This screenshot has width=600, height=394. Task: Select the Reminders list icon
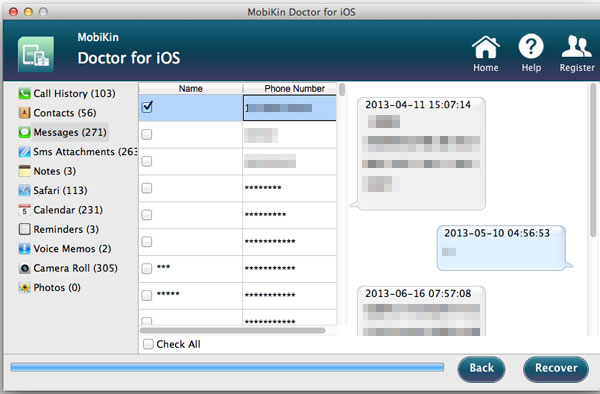pos(24,229)
